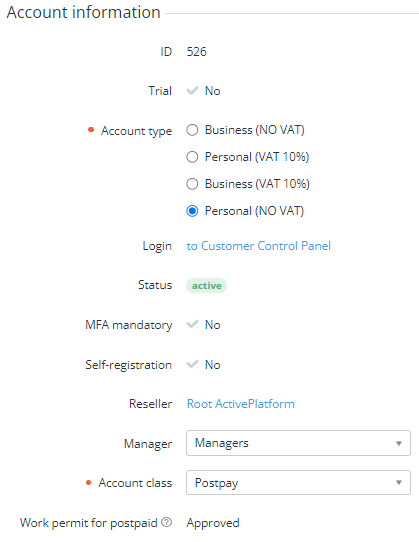Click the arrow on the Managers combo box
The image size is (419, 542).
[399, 443]
